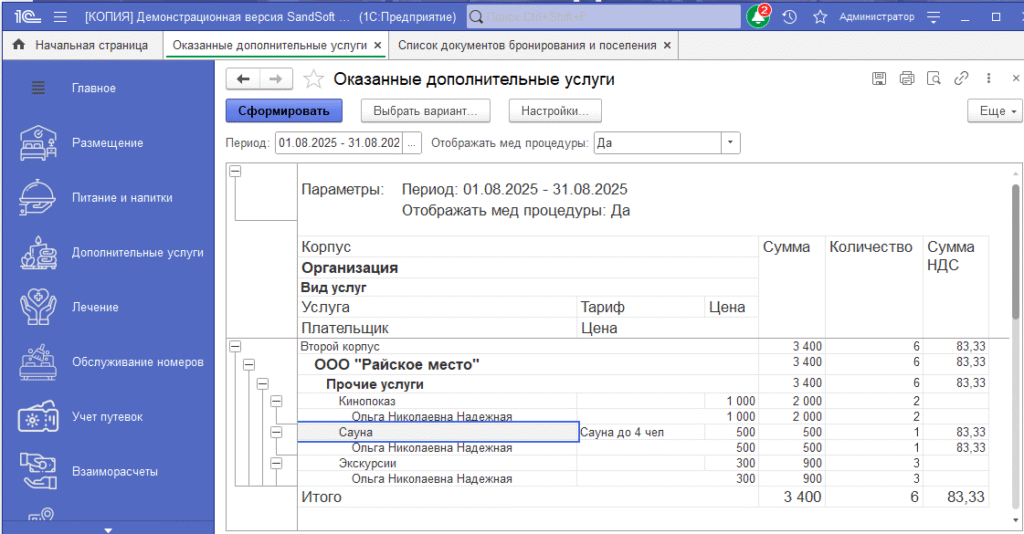Collapse the ООО "Райское место" group
The image size is (1024, 534).
pos(249,365)
